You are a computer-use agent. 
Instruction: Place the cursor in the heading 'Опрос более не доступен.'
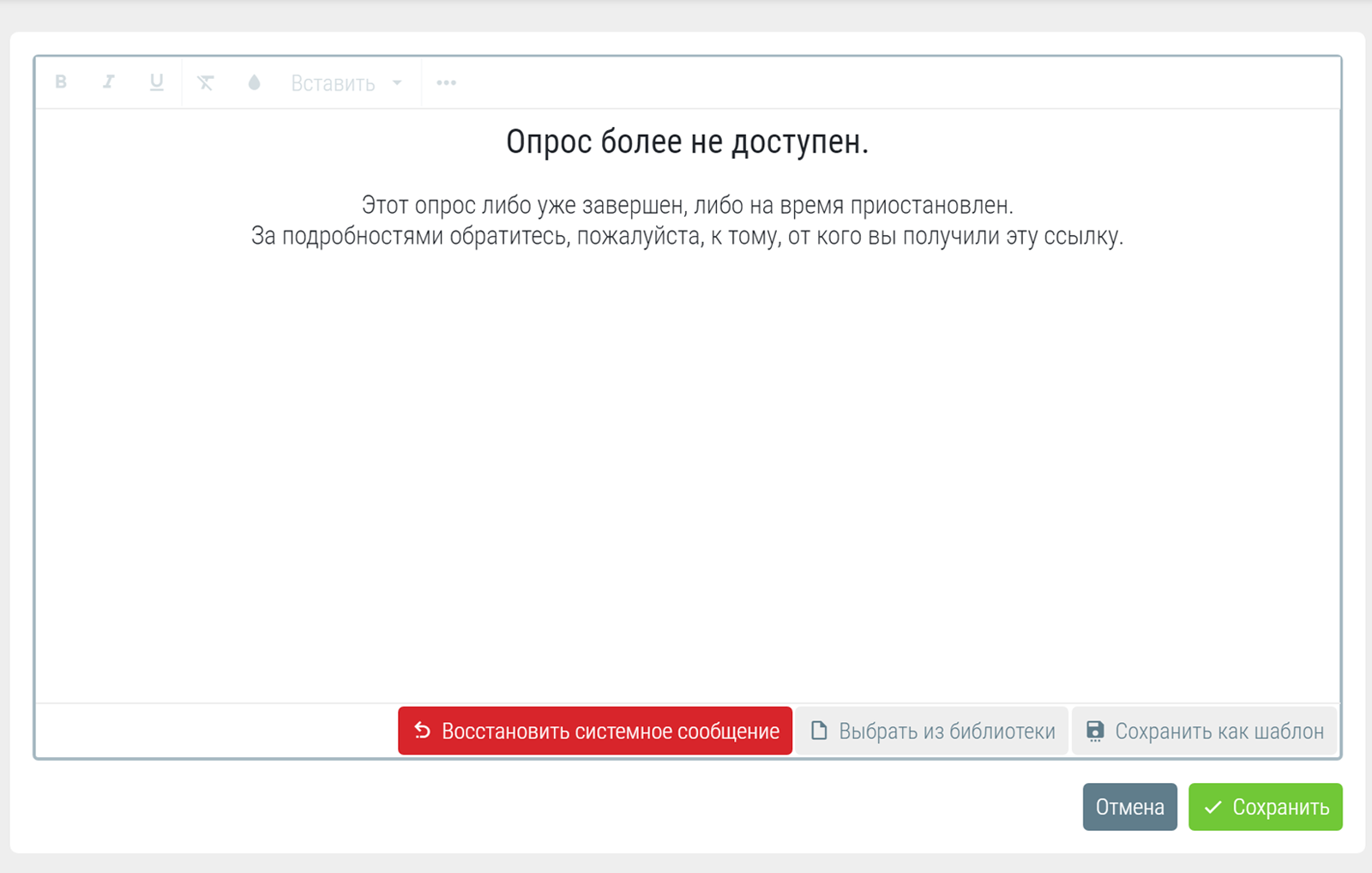point(687,142)
